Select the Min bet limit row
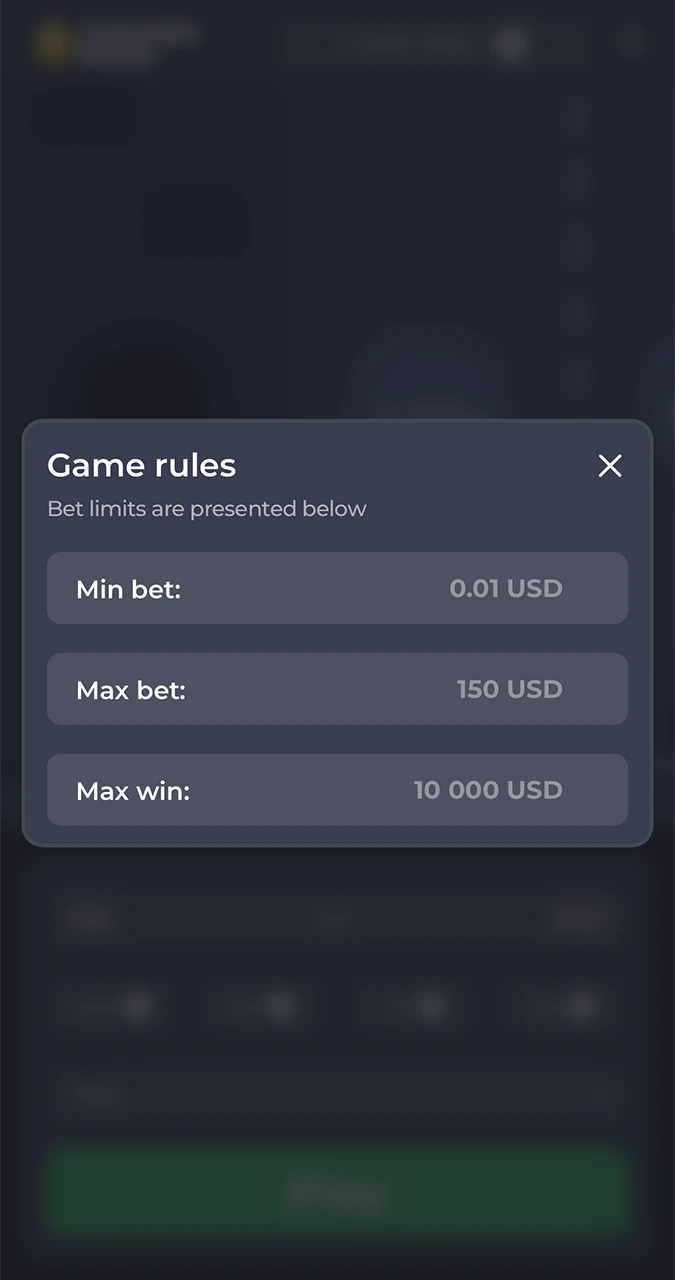The width and height of the screenshot is (675, 1280). click(337, 589)
